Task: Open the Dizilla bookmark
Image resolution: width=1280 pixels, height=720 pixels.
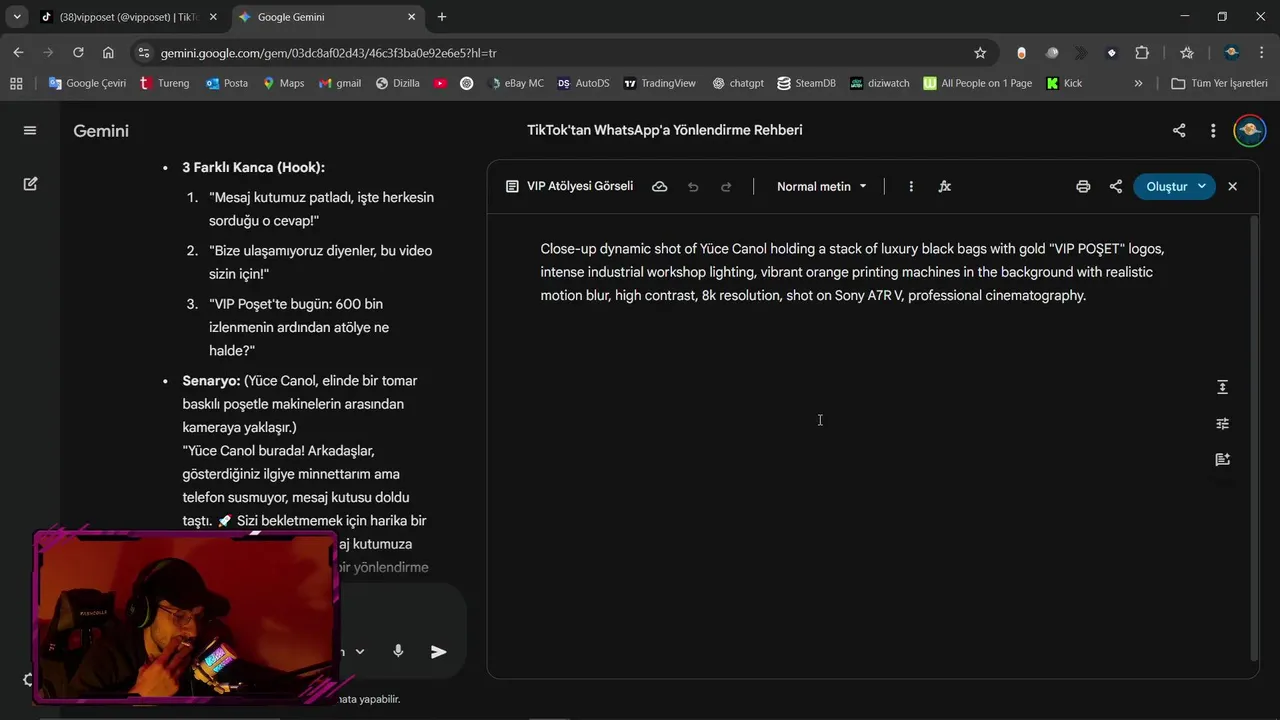Action: (397, 83)
